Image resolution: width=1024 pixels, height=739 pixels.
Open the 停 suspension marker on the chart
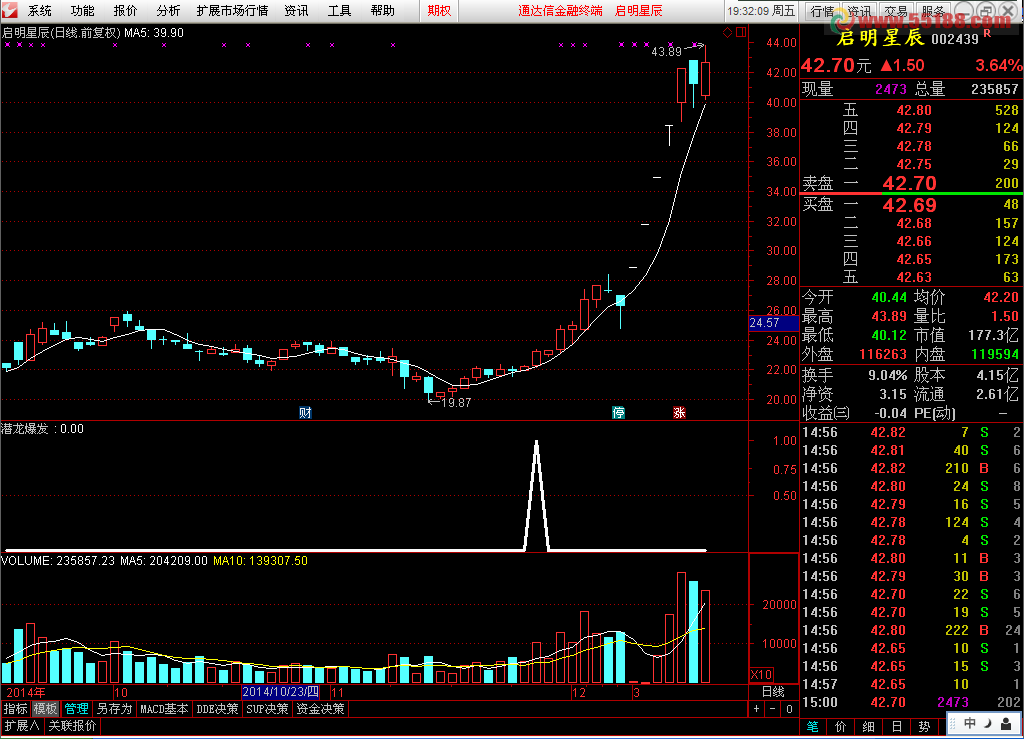618,413
